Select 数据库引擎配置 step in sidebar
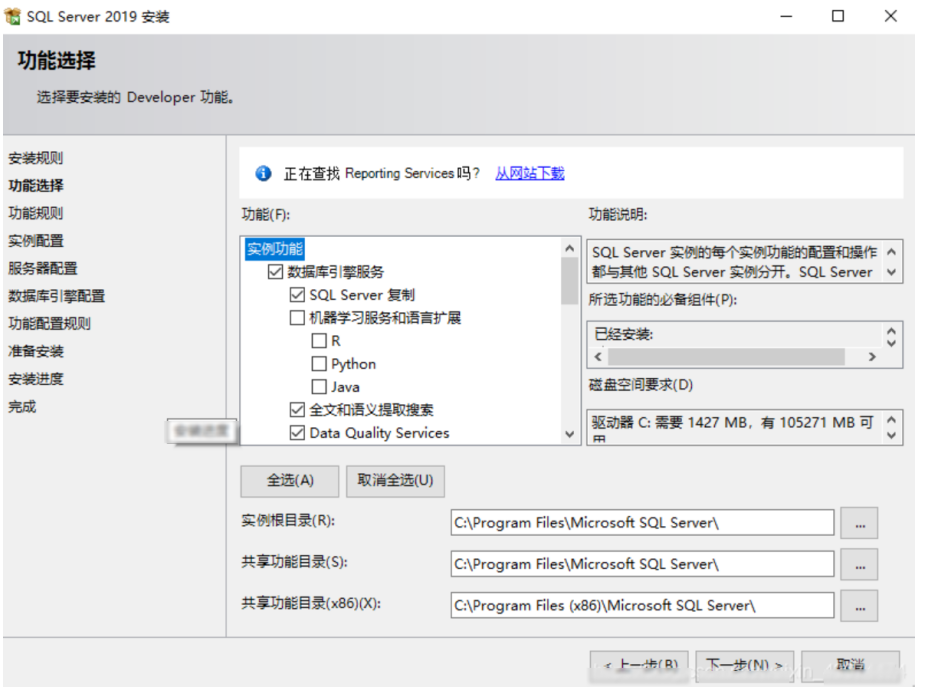Screen dimensions: 930x697 [x=56, y=296]
